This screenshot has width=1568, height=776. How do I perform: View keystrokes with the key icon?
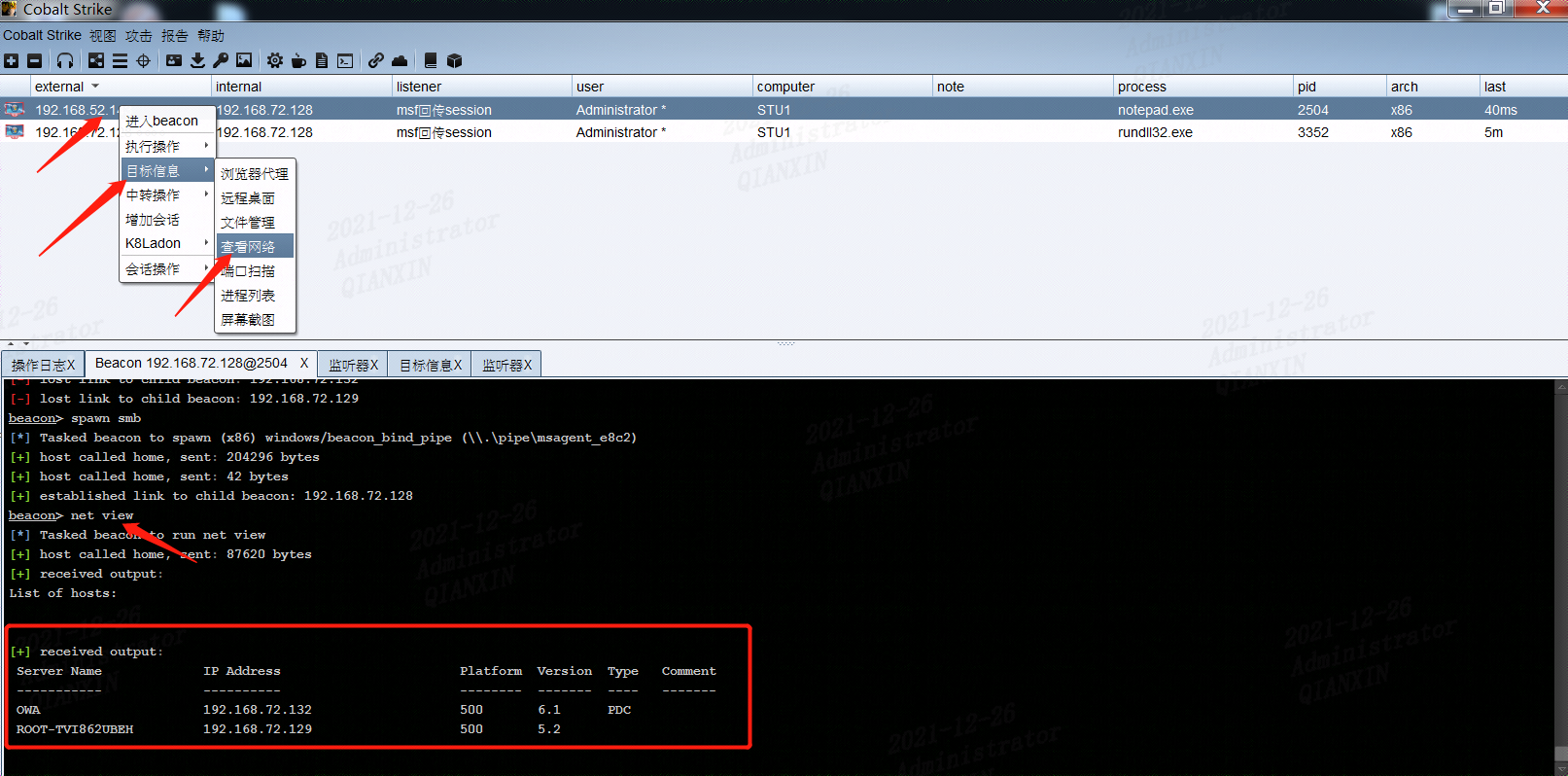pos(221,60)
